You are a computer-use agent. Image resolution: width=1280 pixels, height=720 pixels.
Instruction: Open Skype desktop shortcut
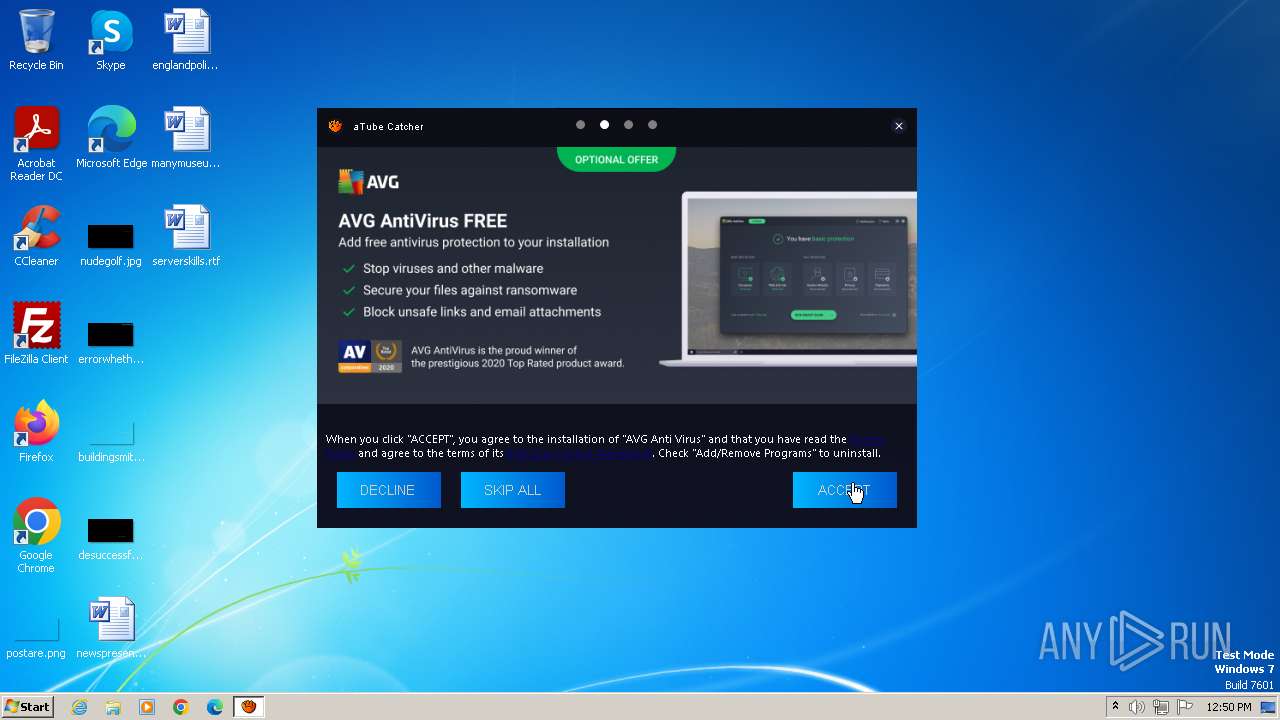point(110,40)
